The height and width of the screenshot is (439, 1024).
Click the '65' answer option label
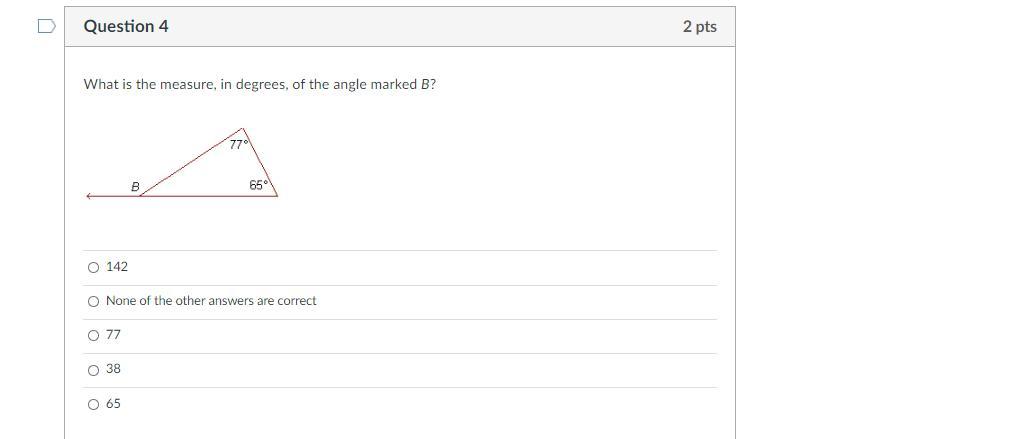pyautogui.click(x=113, y=404)
